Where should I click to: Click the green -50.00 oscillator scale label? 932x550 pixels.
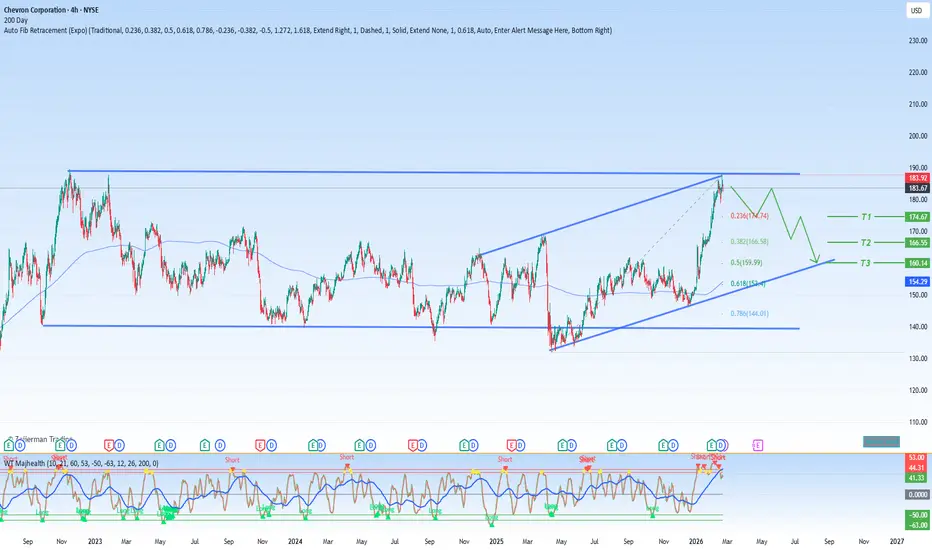tap(917, 515)
